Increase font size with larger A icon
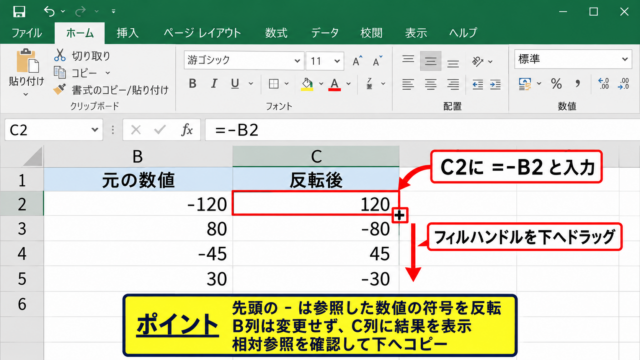 [x=357, y=61]
